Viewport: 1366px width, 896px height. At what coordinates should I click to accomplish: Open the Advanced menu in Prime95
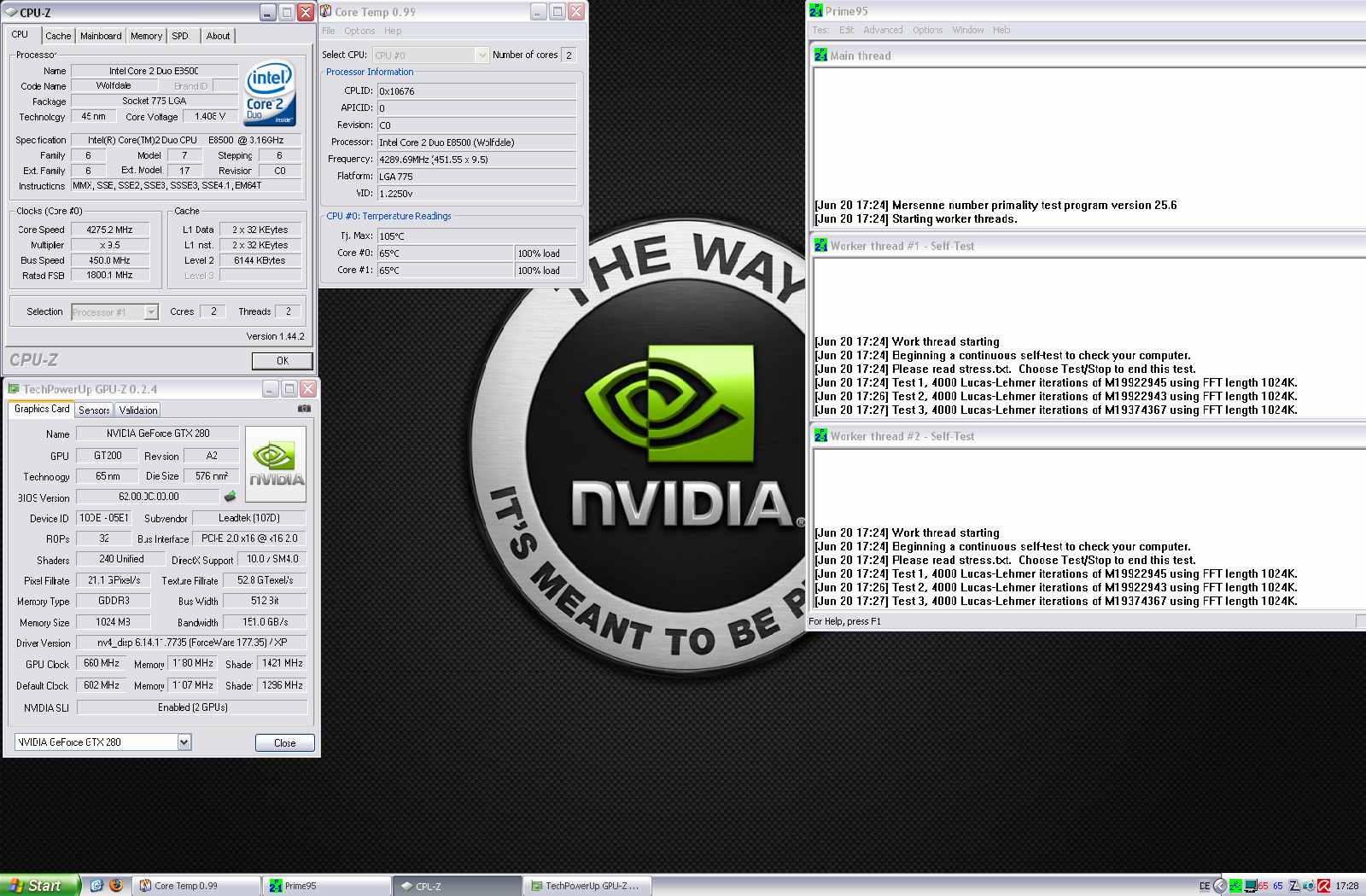pyautogui.click(x=883, y=30)
